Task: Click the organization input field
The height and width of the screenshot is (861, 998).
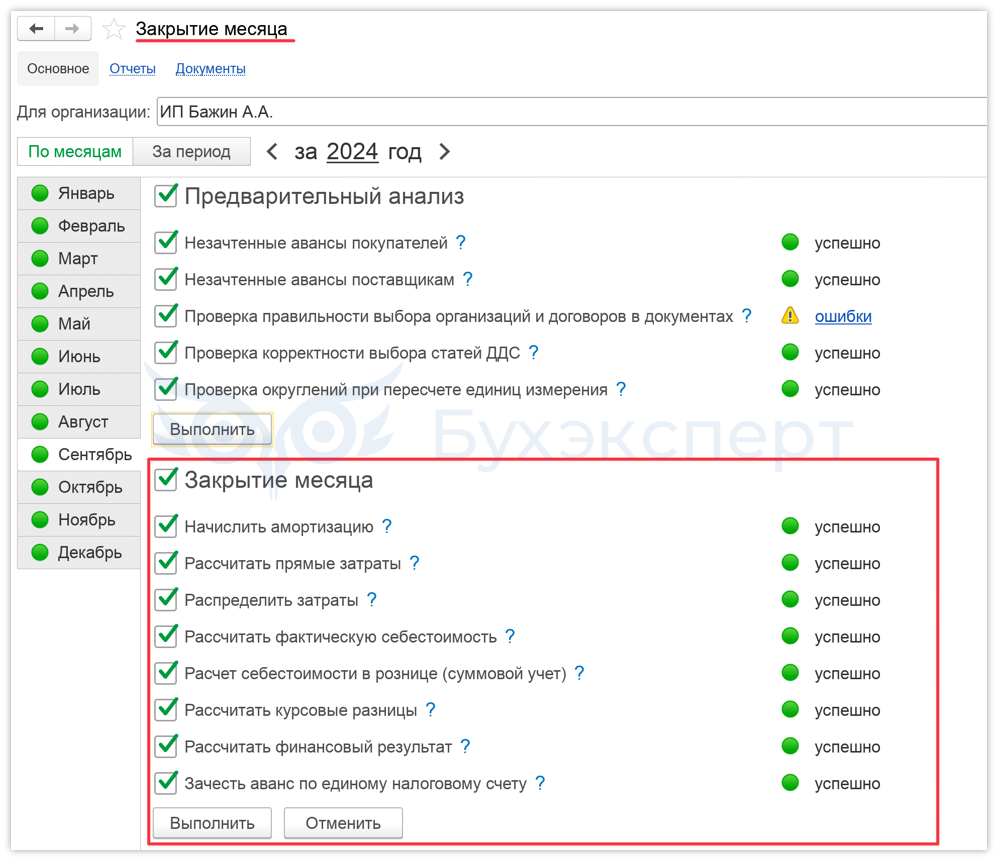Action: click(x=570, y=112)
